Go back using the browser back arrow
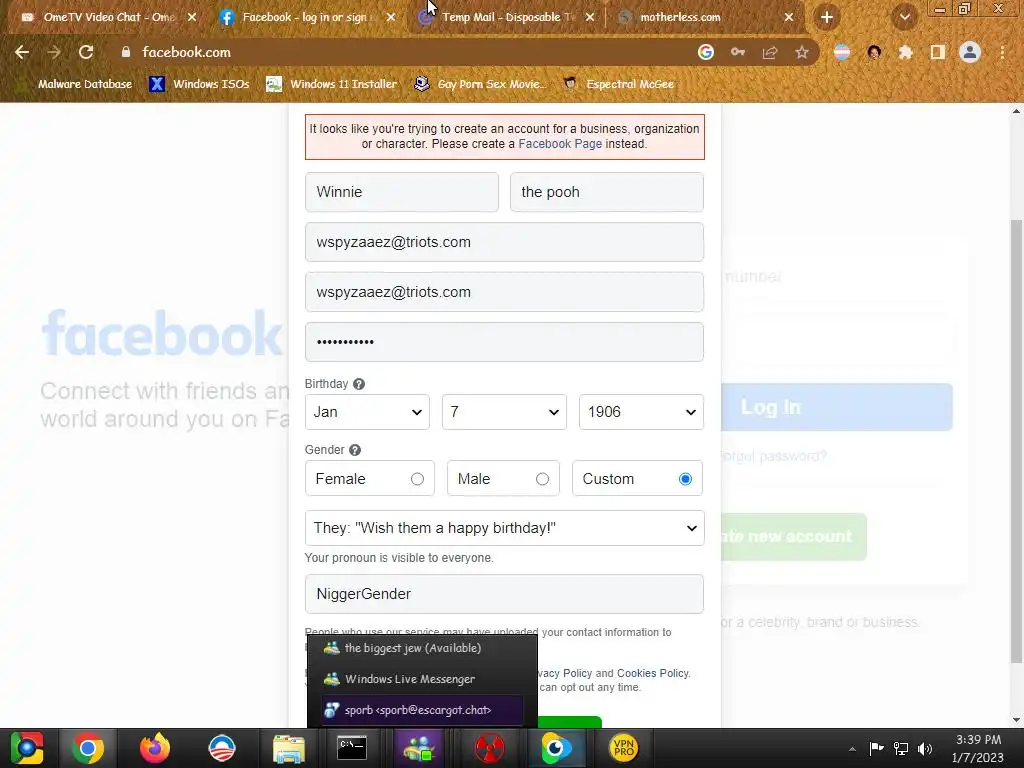Screen dimensions: 1024x768 (x=22, y=52)
